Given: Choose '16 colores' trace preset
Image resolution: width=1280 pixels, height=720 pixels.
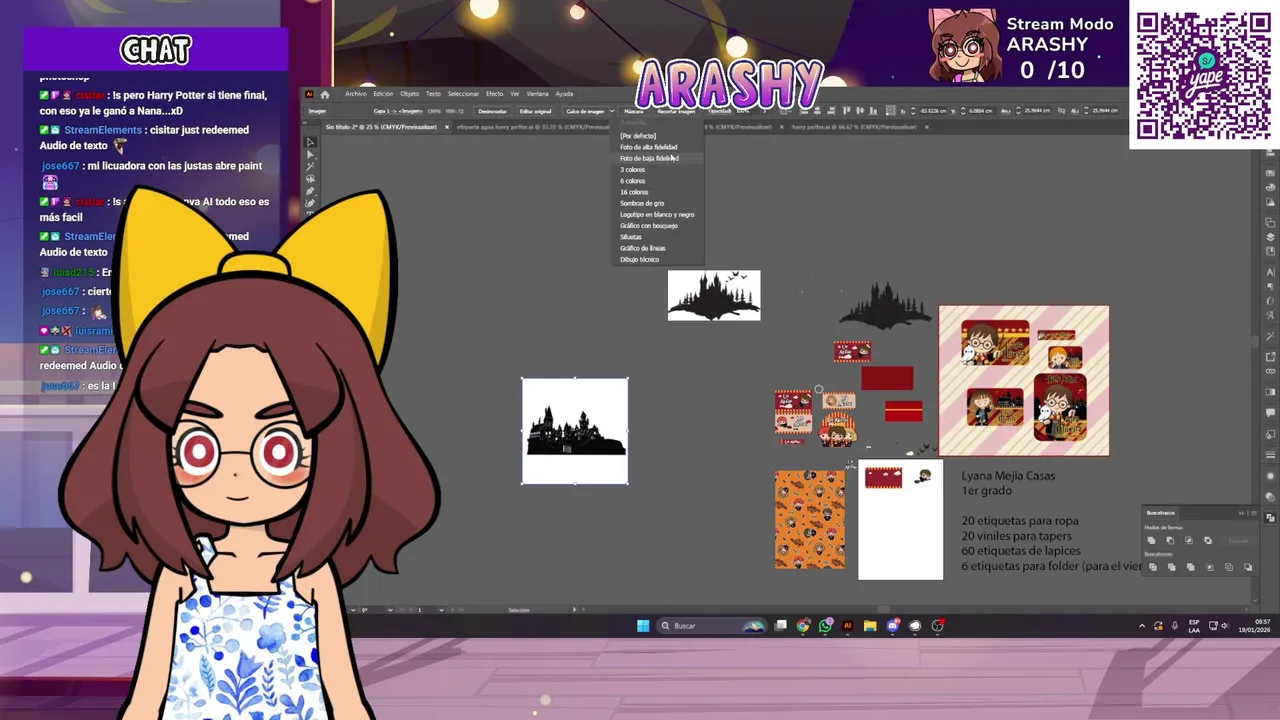Looking at the screenshot, I should [x=634, y=192].
